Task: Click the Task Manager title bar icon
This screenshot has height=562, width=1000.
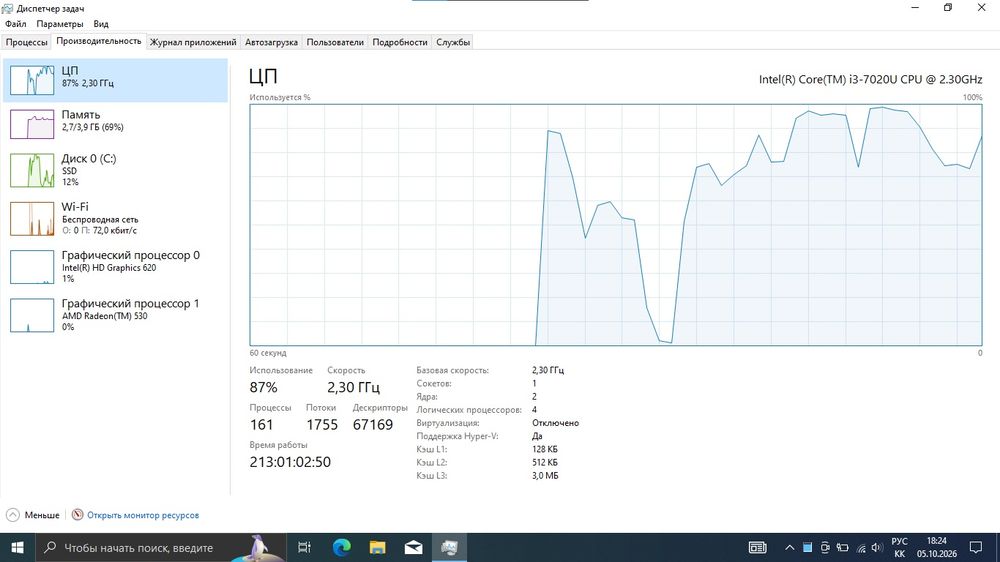Action: click(8, 8)
